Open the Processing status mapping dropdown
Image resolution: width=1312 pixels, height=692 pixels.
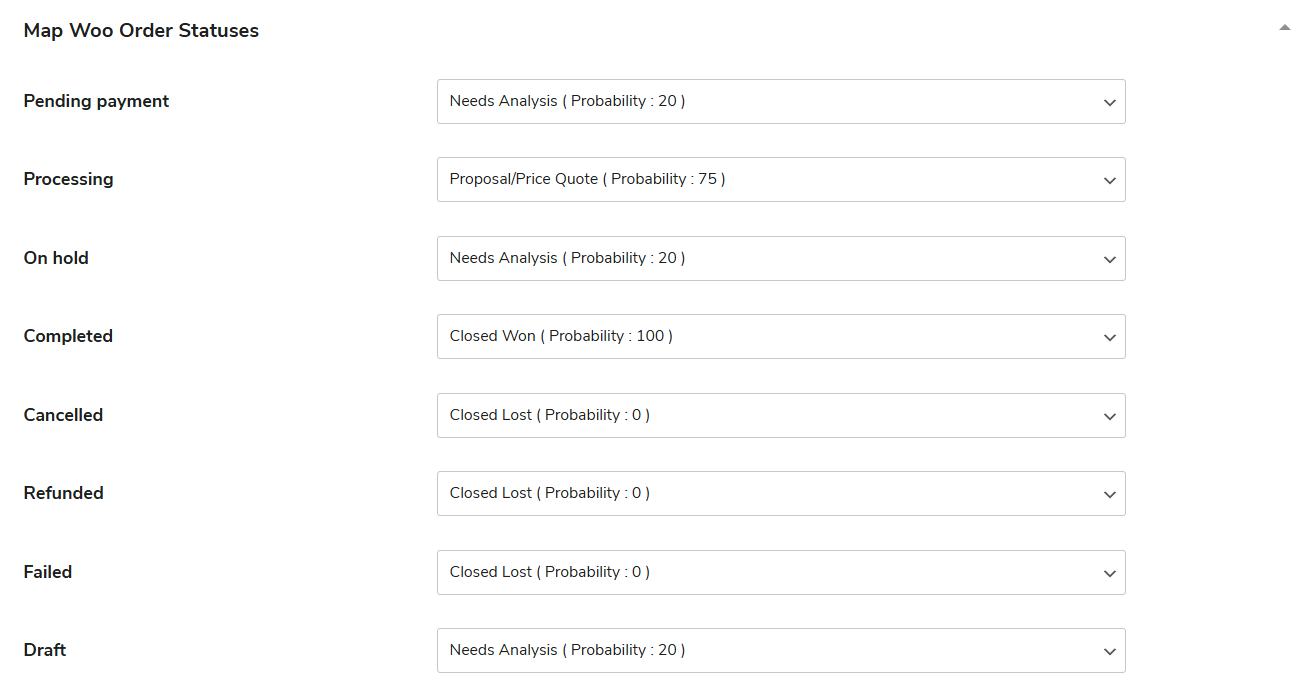pyautogui.click(x=780, y=180)
